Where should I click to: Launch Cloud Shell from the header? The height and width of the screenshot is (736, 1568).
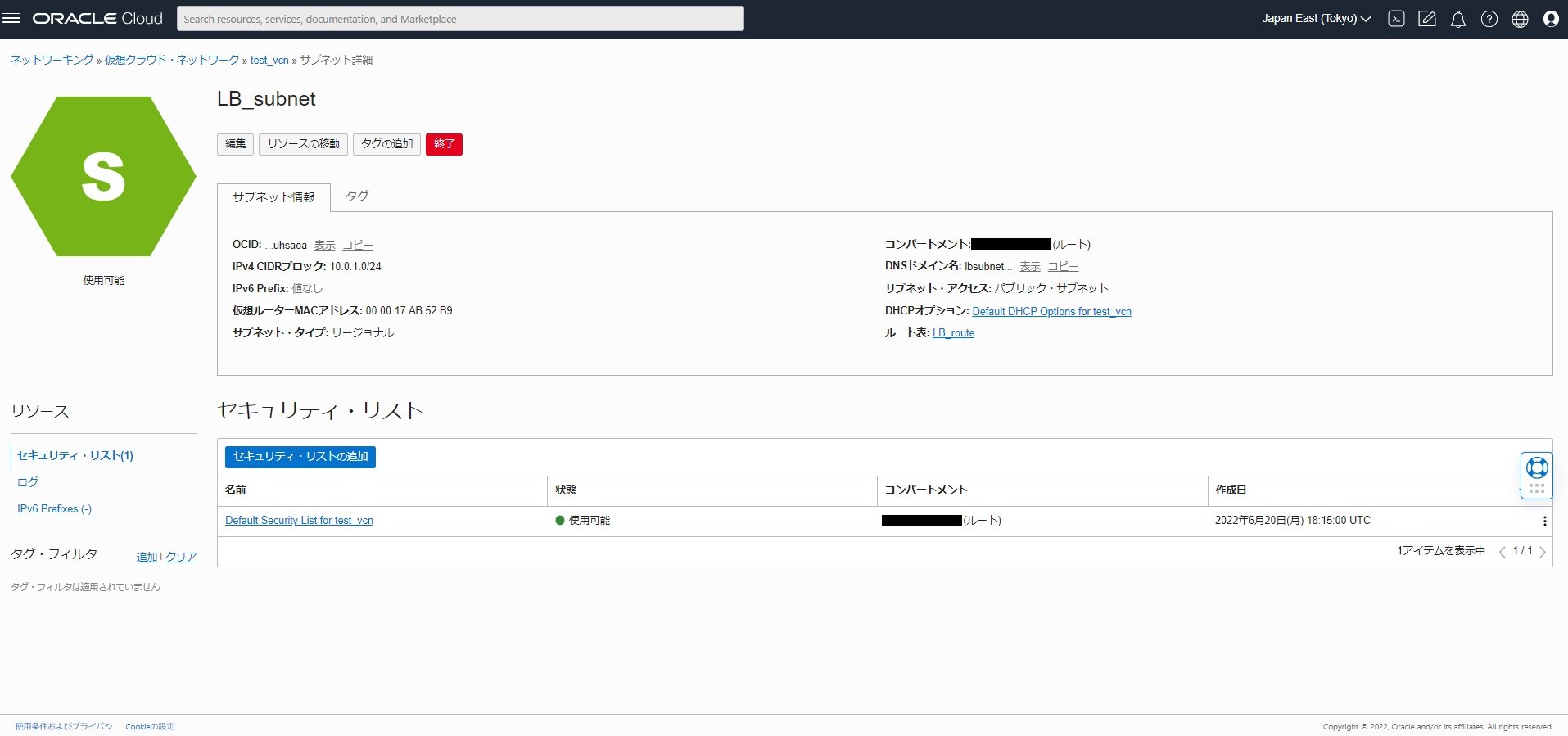(1396, 19)
